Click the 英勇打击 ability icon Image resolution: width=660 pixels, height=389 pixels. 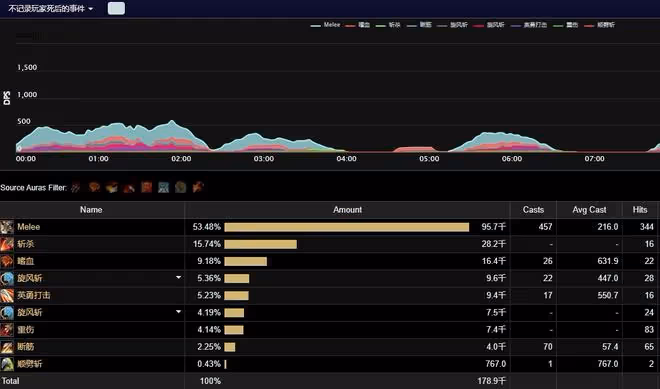7,296
